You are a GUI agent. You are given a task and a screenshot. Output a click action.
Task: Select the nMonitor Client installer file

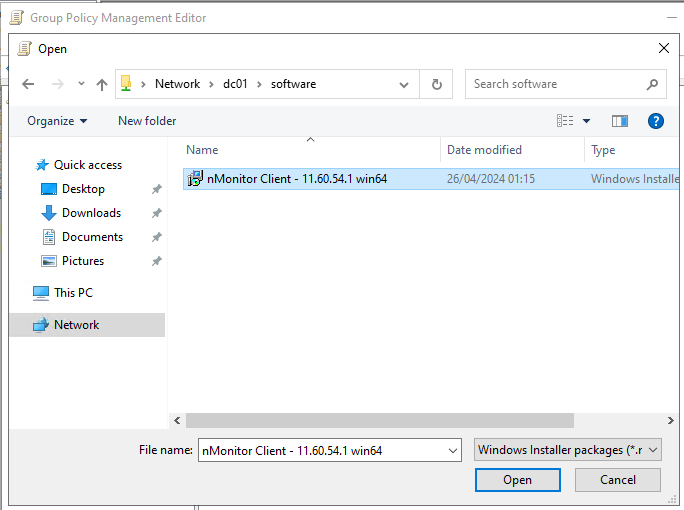[296, 179]
